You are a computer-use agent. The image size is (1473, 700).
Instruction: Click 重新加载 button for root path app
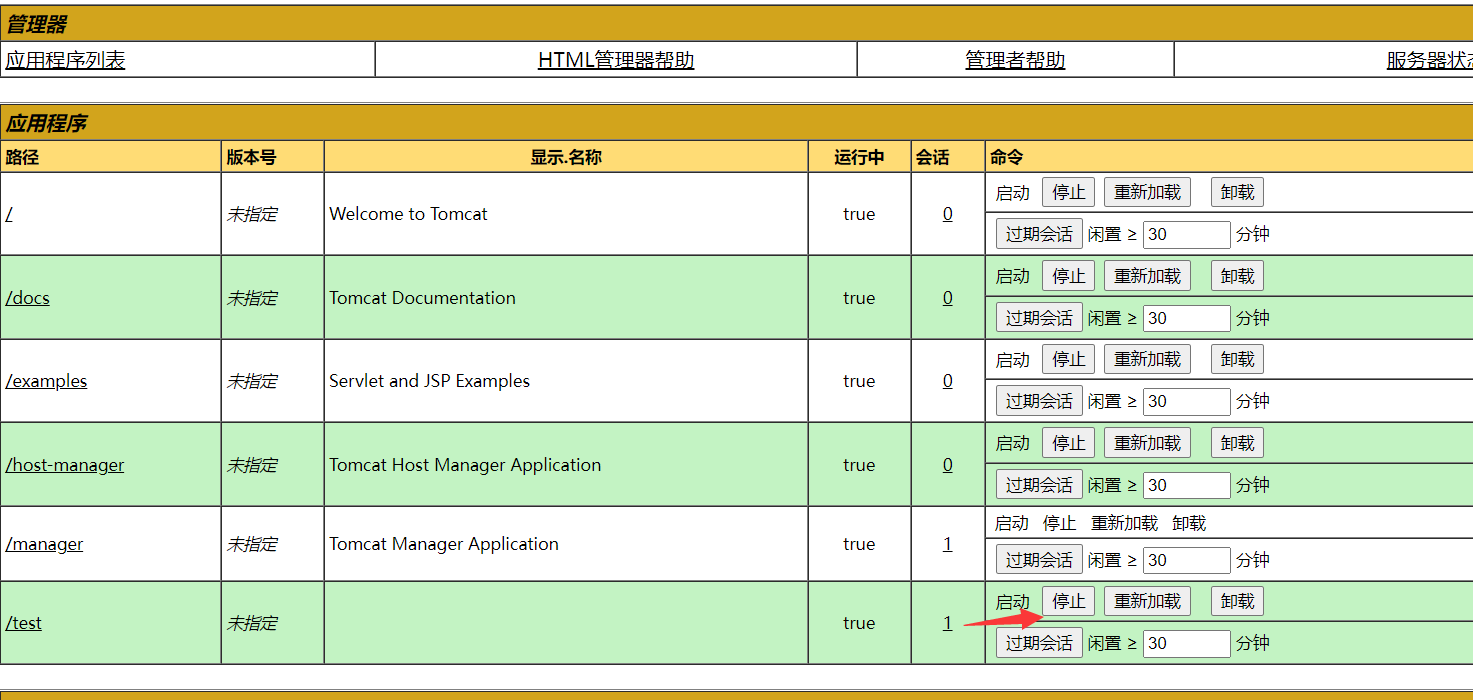1147,192
